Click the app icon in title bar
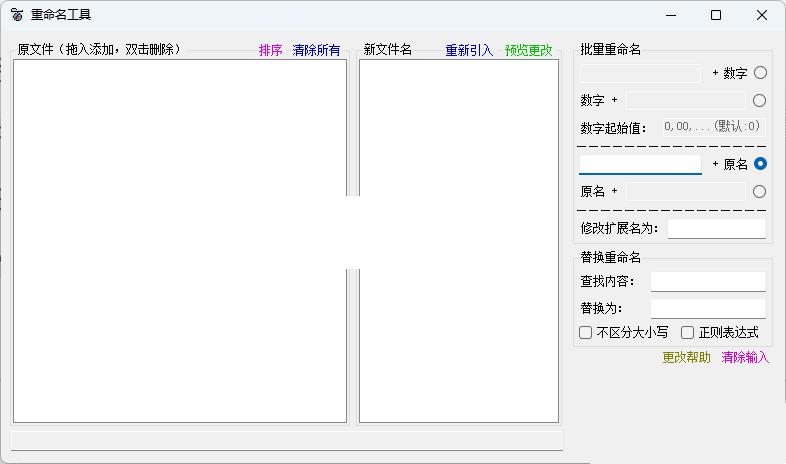Screen dimensions: 786x464 coord(17,15)
